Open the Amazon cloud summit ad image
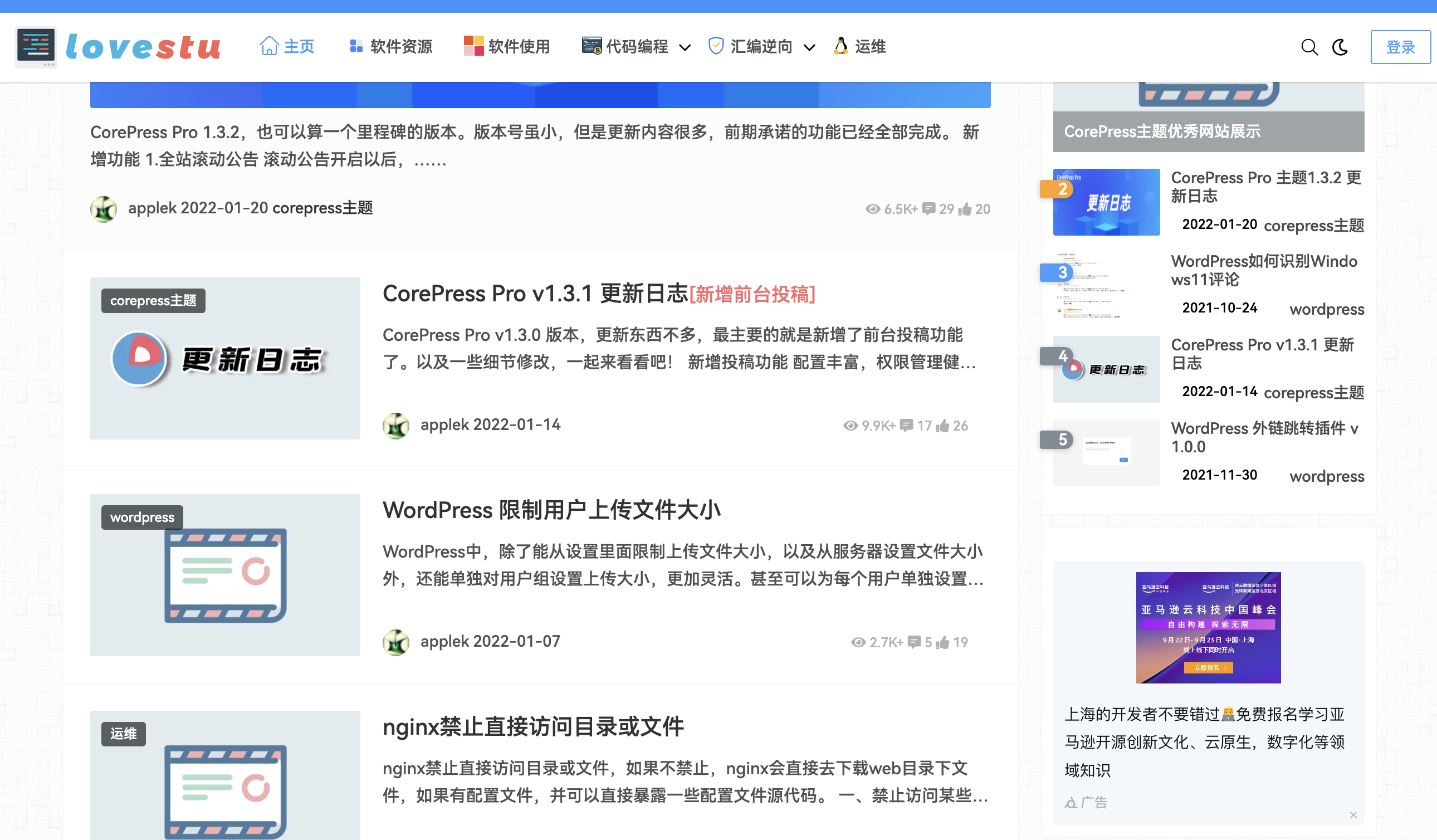This screenshot has height=840, width=1437. tap(1208, 627)
